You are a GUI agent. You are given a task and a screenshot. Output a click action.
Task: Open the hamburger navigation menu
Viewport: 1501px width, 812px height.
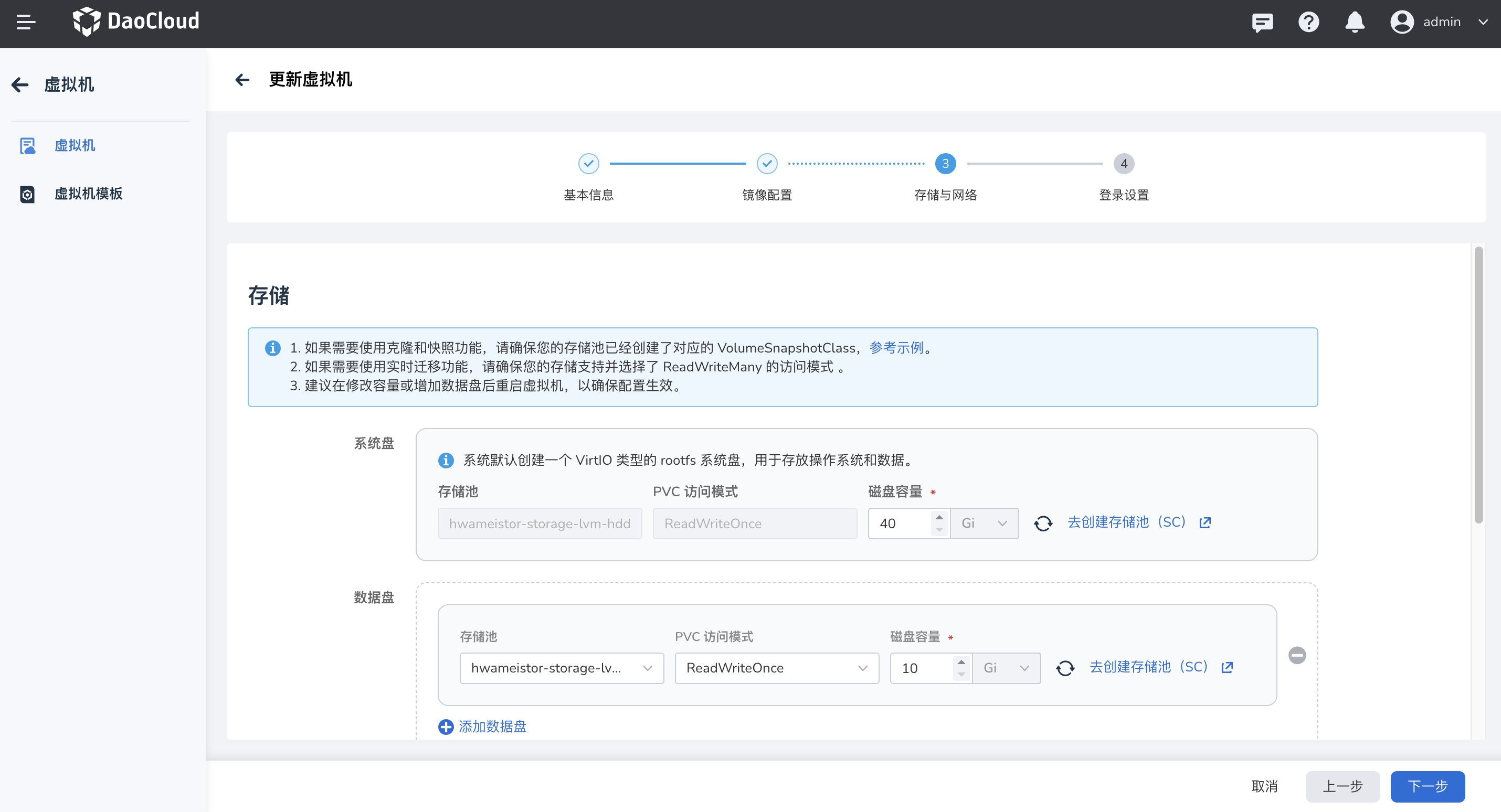coord(26,22)
